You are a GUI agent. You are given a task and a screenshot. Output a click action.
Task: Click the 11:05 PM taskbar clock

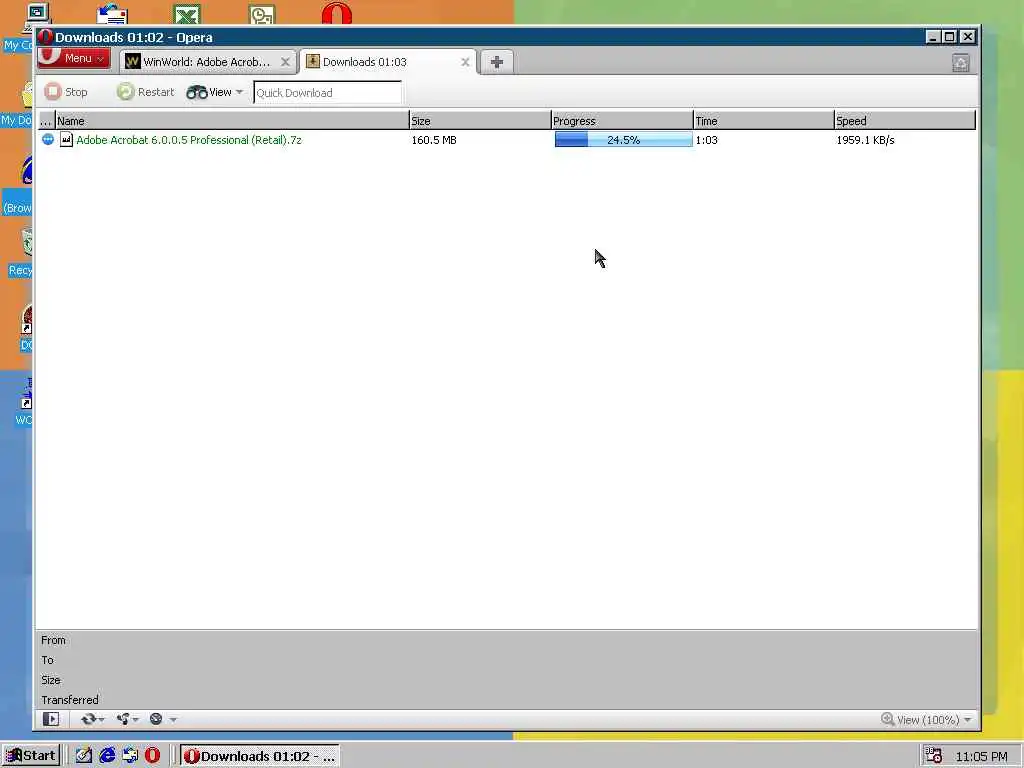pos(981,756)
